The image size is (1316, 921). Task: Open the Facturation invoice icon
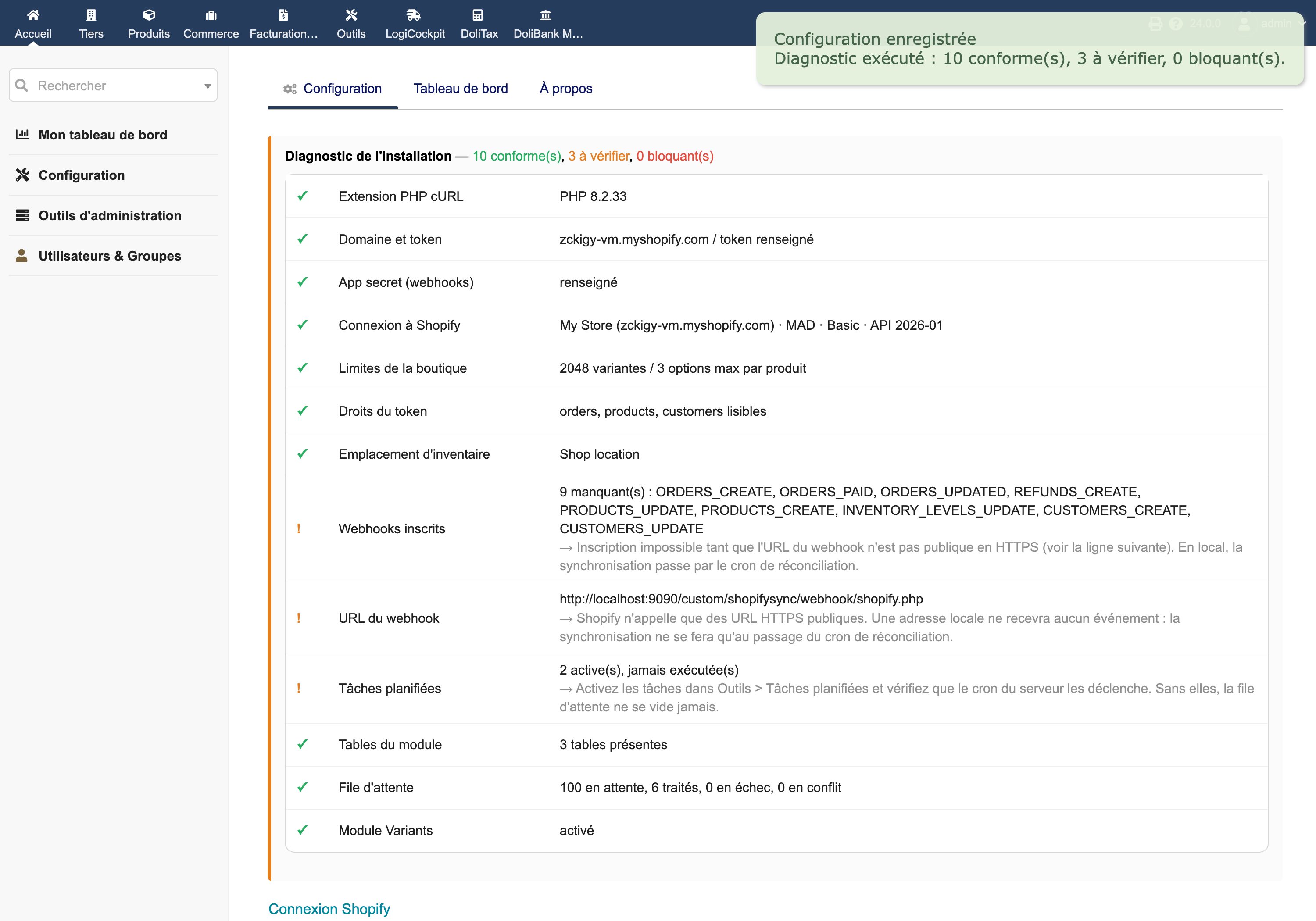(x=283, y=15)
